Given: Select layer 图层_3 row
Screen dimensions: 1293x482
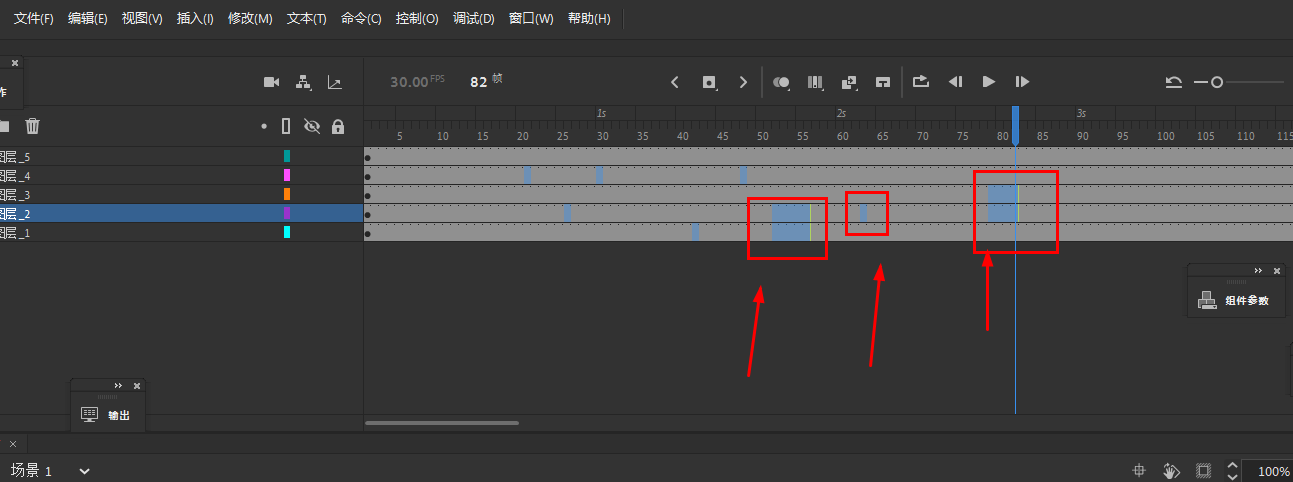Looking at the screenshot, I should coord(180,194).
